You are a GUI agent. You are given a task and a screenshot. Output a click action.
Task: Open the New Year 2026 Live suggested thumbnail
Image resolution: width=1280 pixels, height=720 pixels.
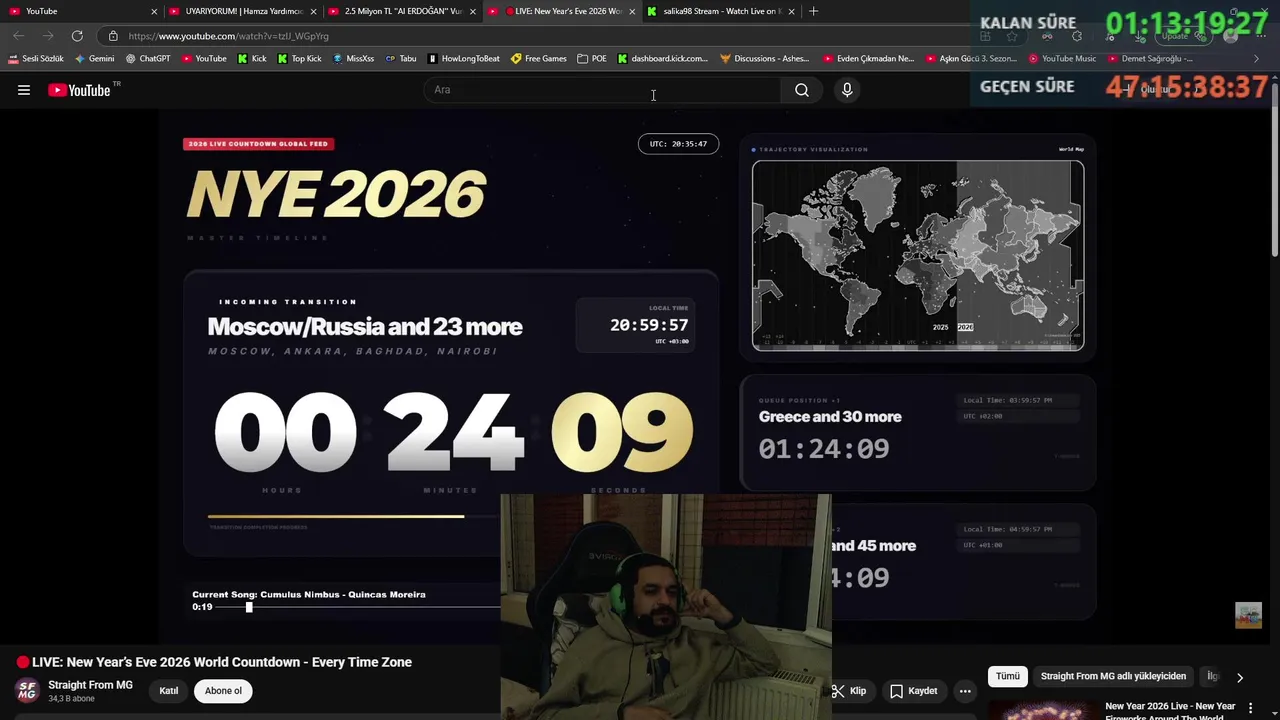1043,710
